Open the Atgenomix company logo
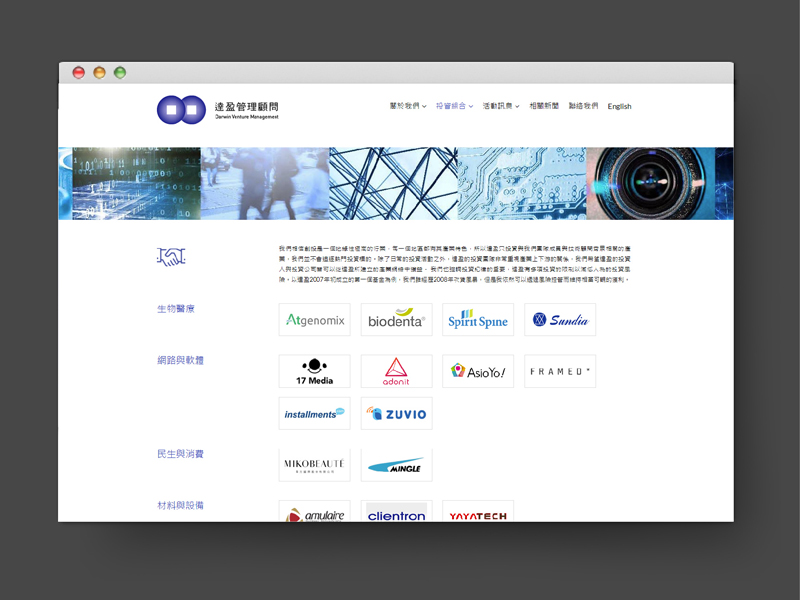 [x=314, y=320]
